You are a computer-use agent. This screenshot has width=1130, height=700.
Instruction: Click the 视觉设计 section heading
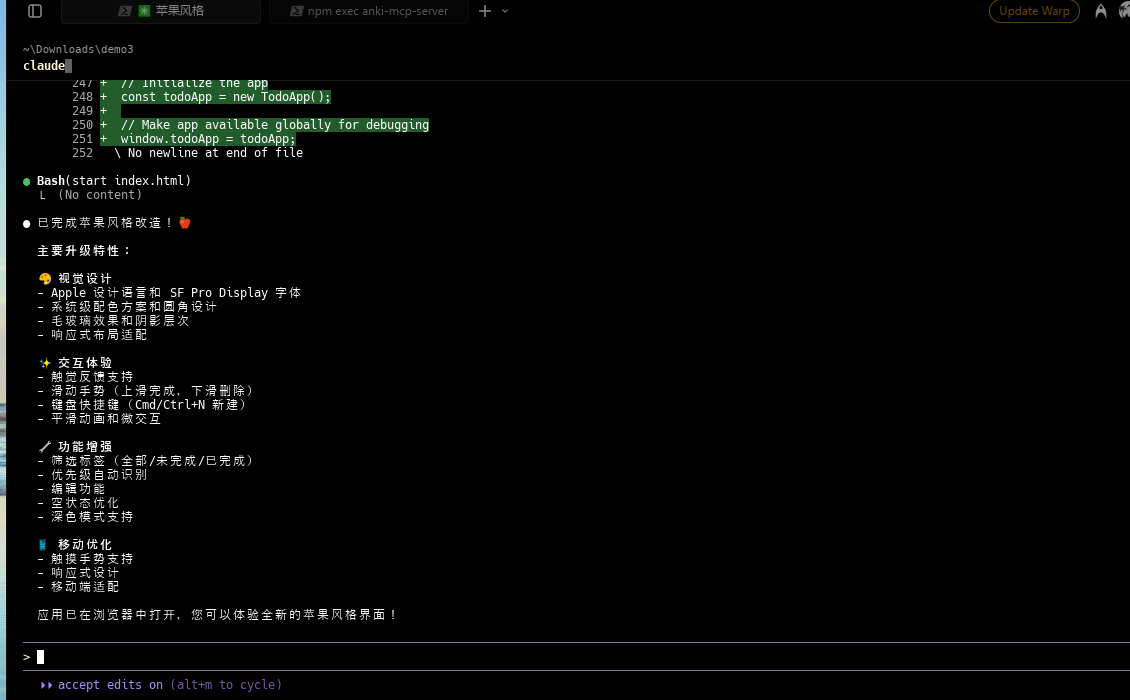click(x=84, y=279)
